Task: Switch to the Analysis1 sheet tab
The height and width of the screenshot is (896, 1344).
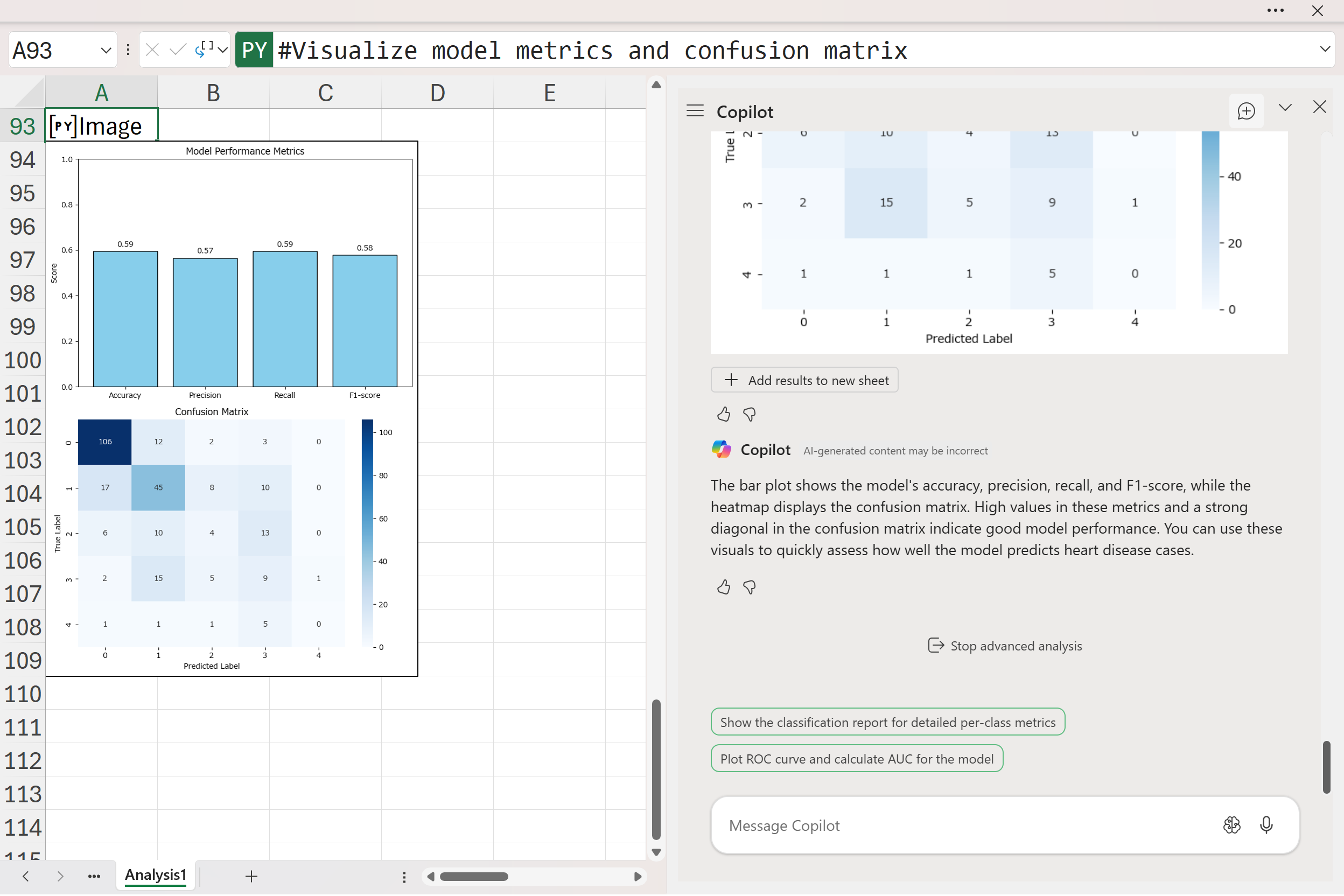Action: 156,876
